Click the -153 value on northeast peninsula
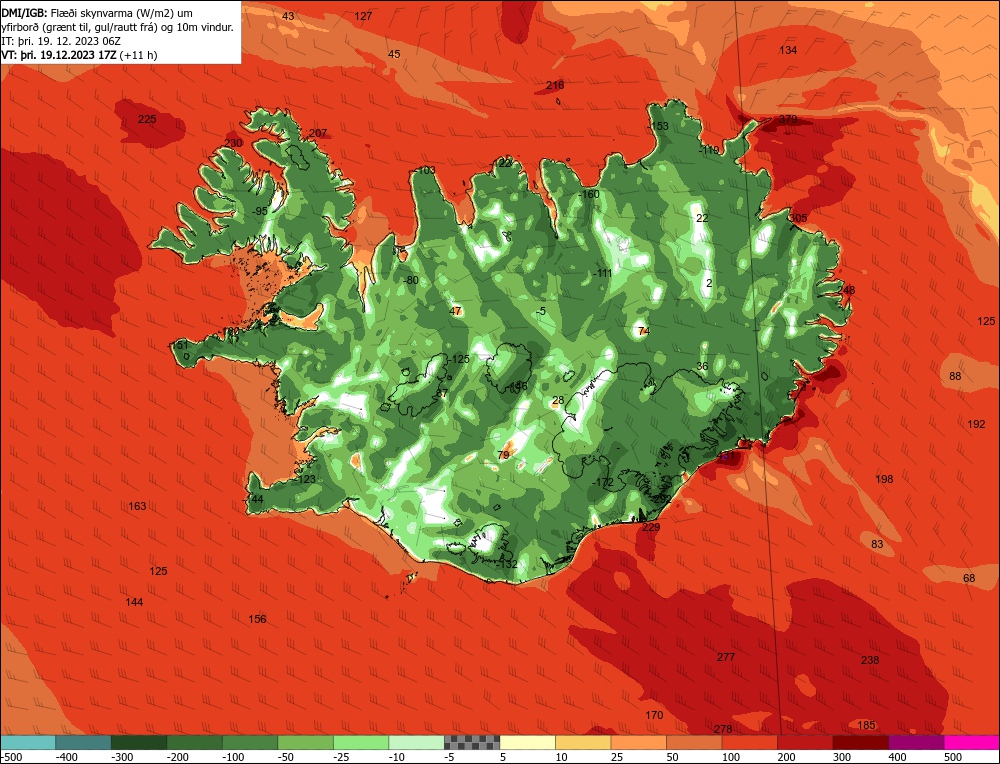Image resolution: width=1000 pixels, height=764 pixels. tap(658, 126)
